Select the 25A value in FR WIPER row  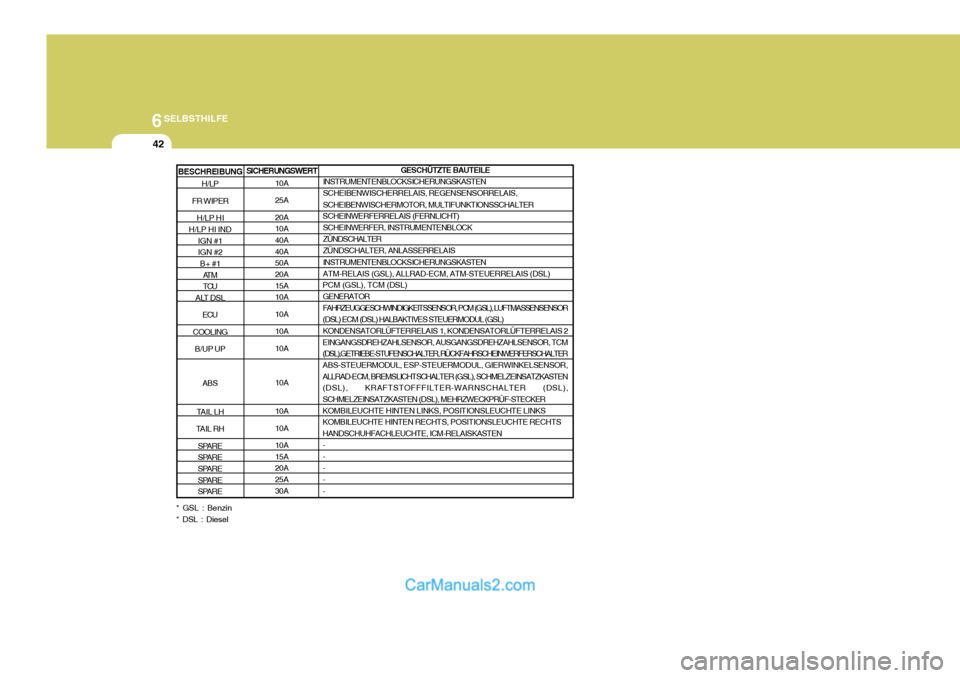tap(282, 200)
